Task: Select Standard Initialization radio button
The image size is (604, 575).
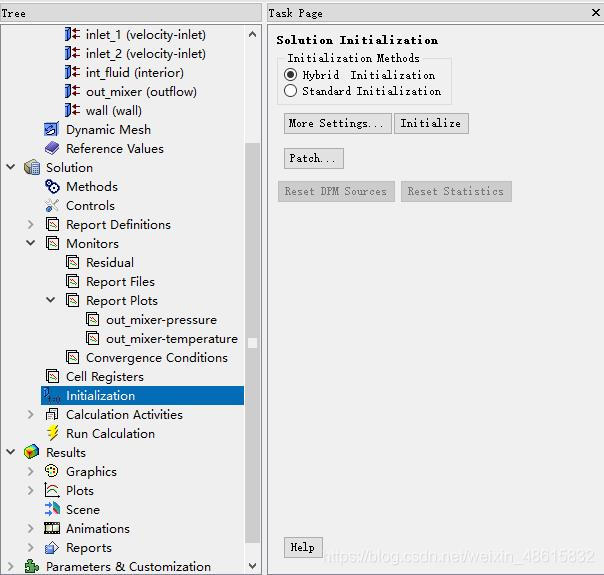Action: (x=291, y=91)
